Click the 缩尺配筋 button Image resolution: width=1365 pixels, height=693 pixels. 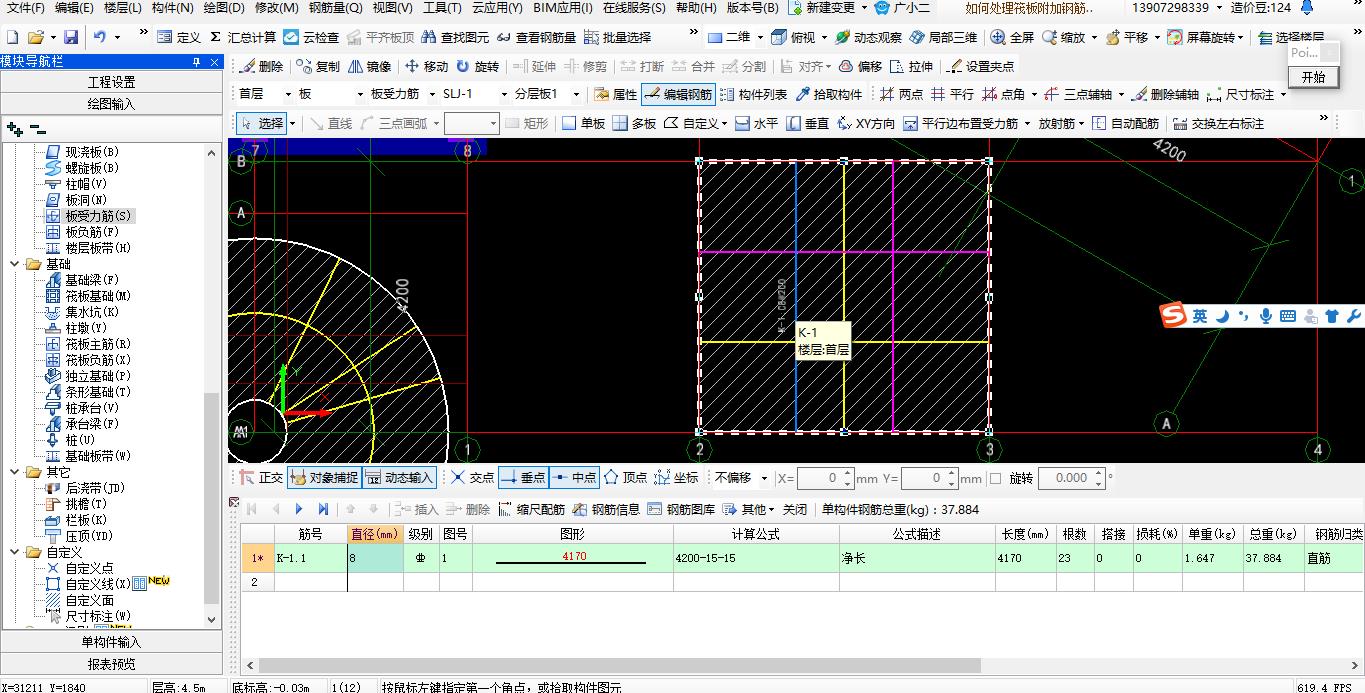coord(532,509)
